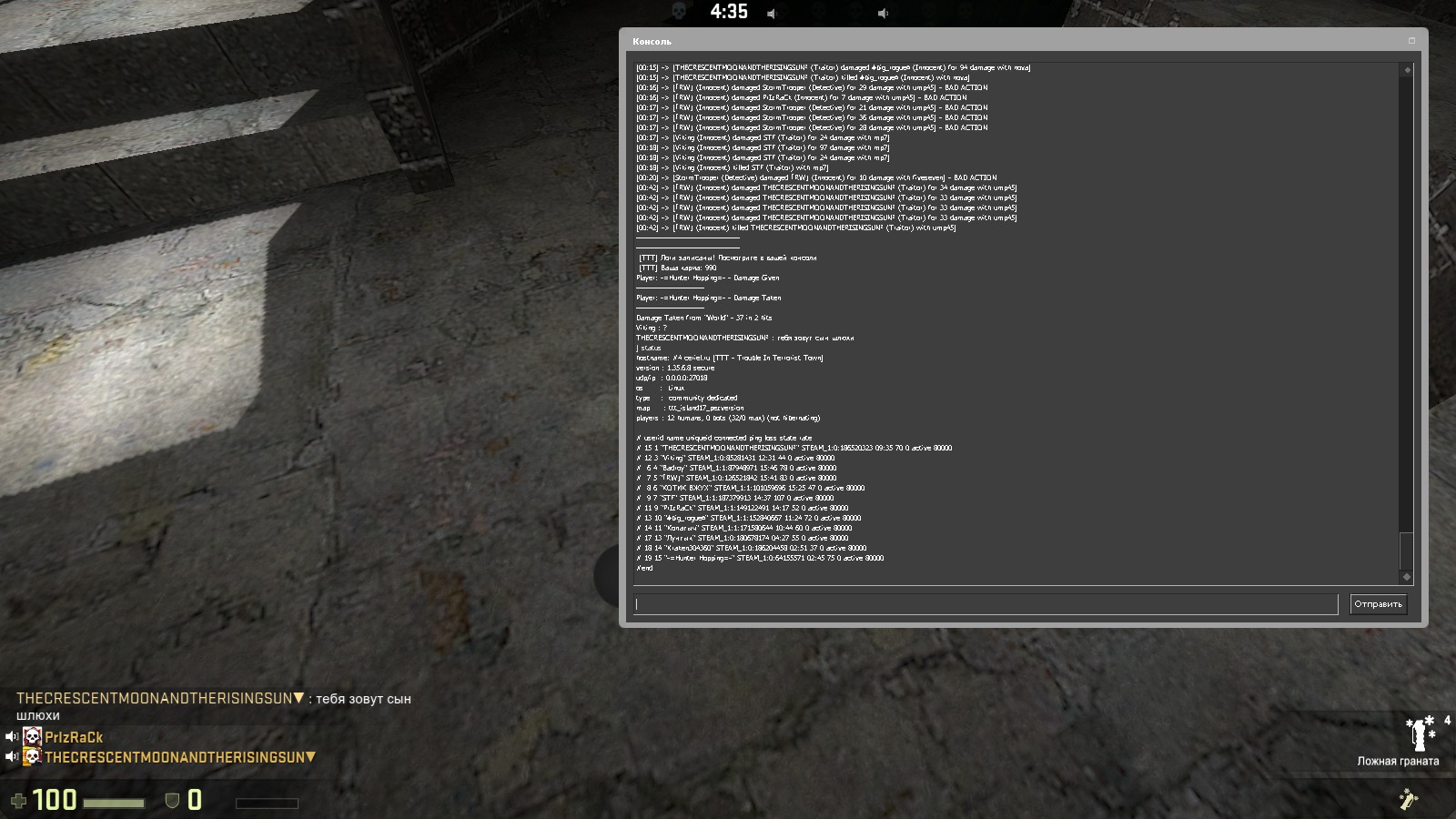Select the white decoy grenade icon
The image size is (1456, 819).
click(x=1419, y=733)
